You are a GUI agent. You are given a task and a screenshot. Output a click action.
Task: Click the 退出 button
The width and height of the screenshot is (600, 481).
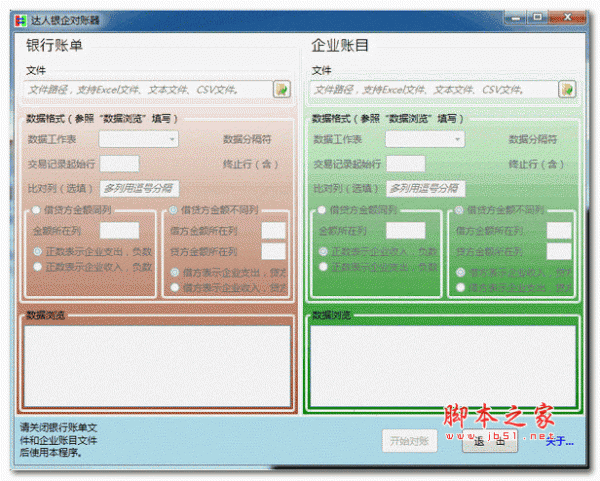point(491,441)
